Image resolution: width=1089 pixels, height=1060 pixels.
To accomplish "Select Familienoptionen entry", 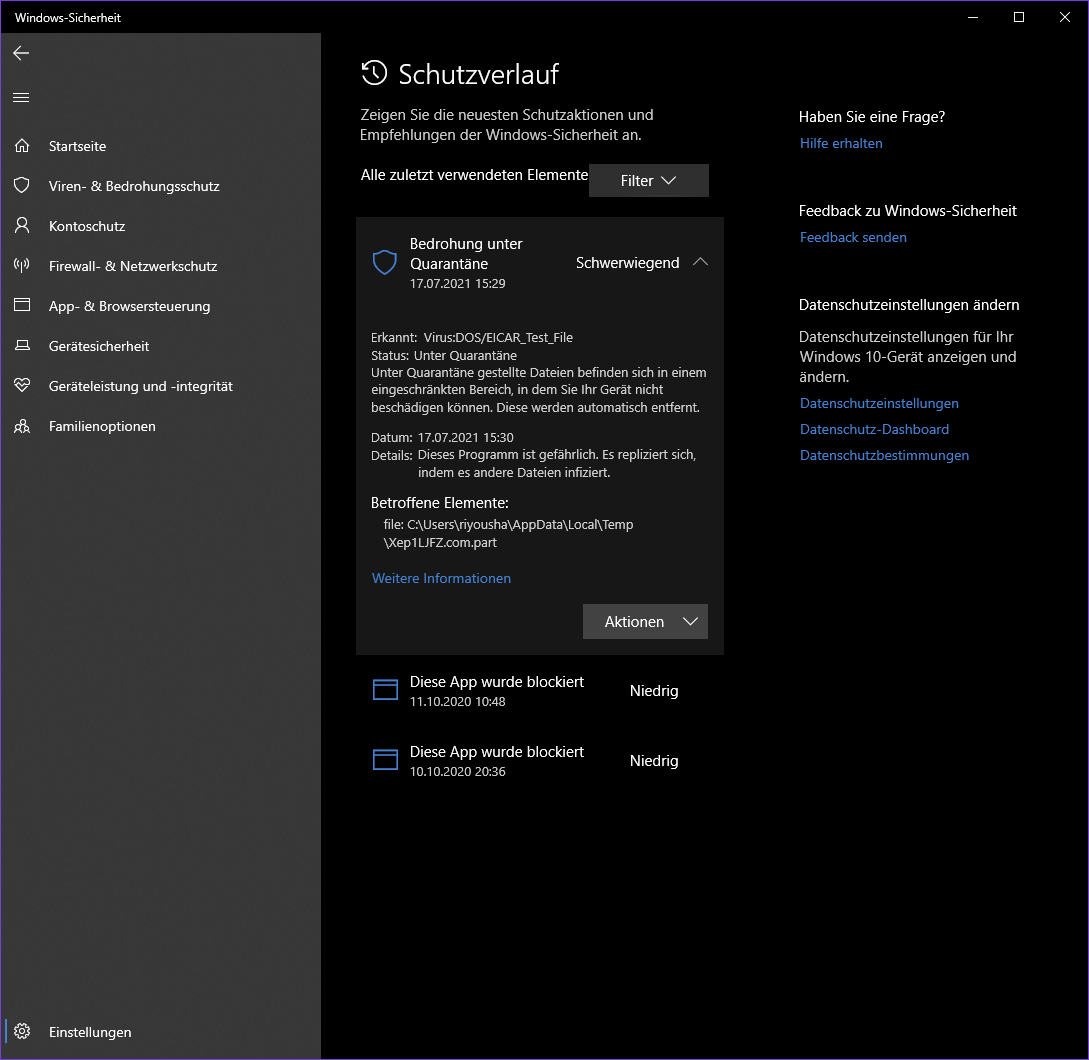I will 160,426.
